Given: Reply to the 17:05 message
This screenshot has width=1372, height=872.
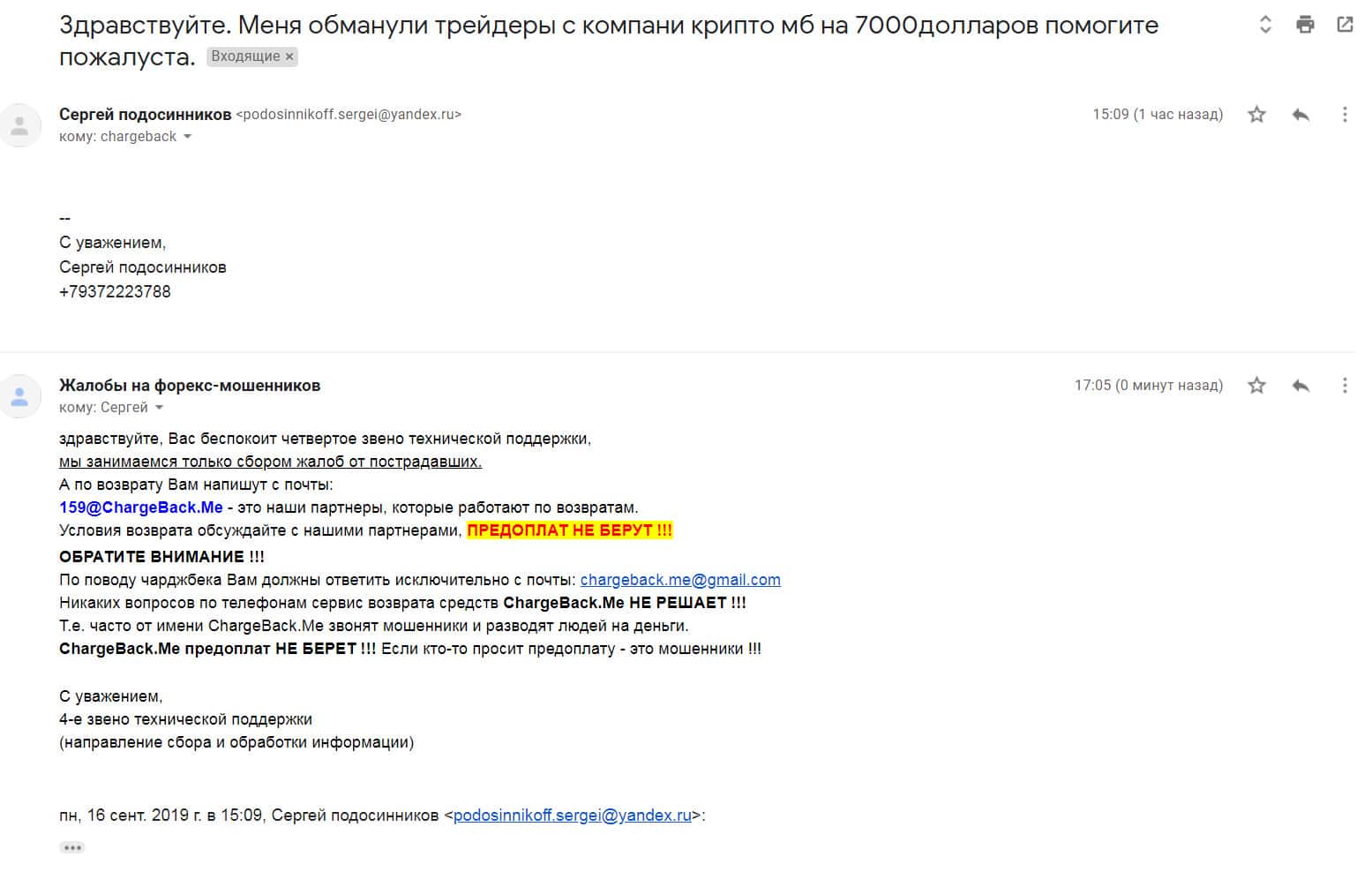Looking at the screenshot, I should coord(1301,386).
